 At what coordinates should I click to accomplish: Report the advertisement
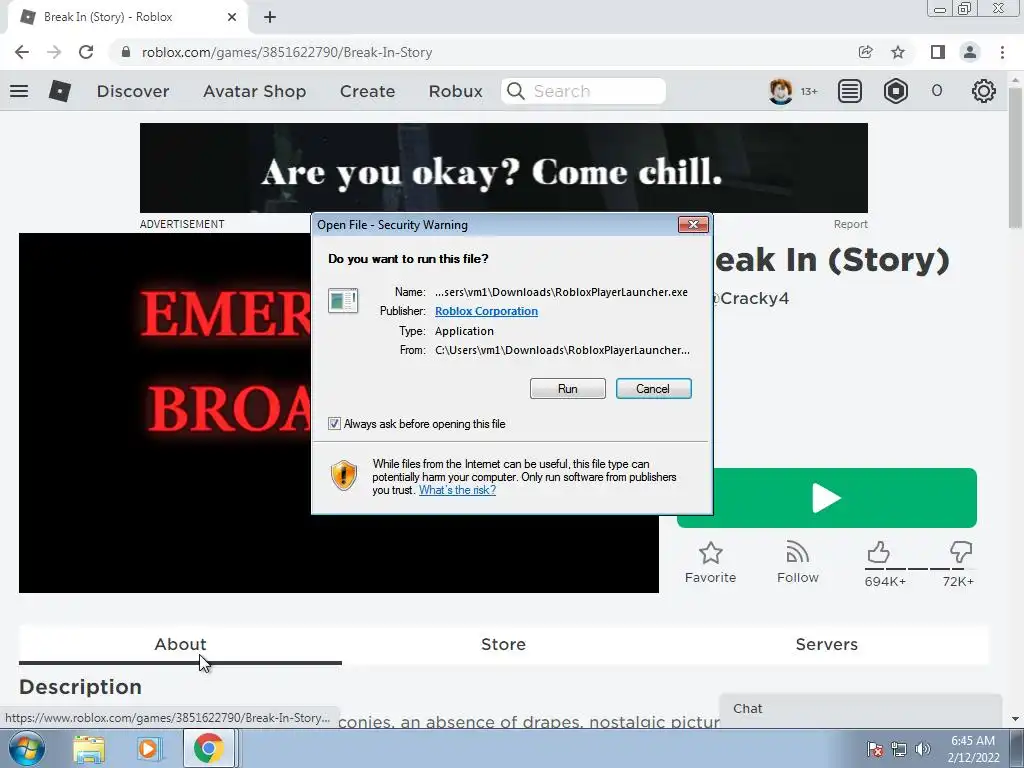[x=850, y=224]
